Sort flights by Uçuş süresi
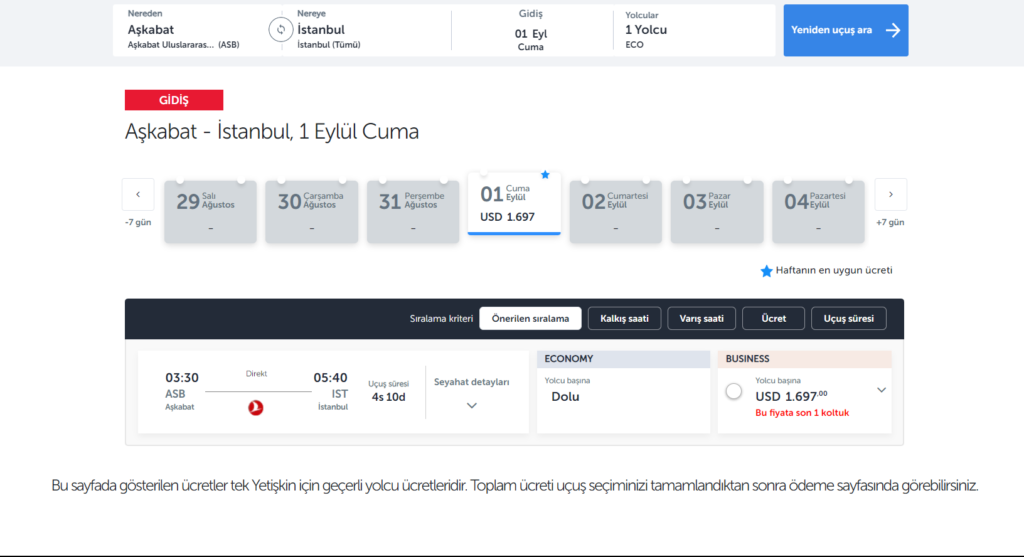The image size is (1024, 557). click(x=848, y=319)
